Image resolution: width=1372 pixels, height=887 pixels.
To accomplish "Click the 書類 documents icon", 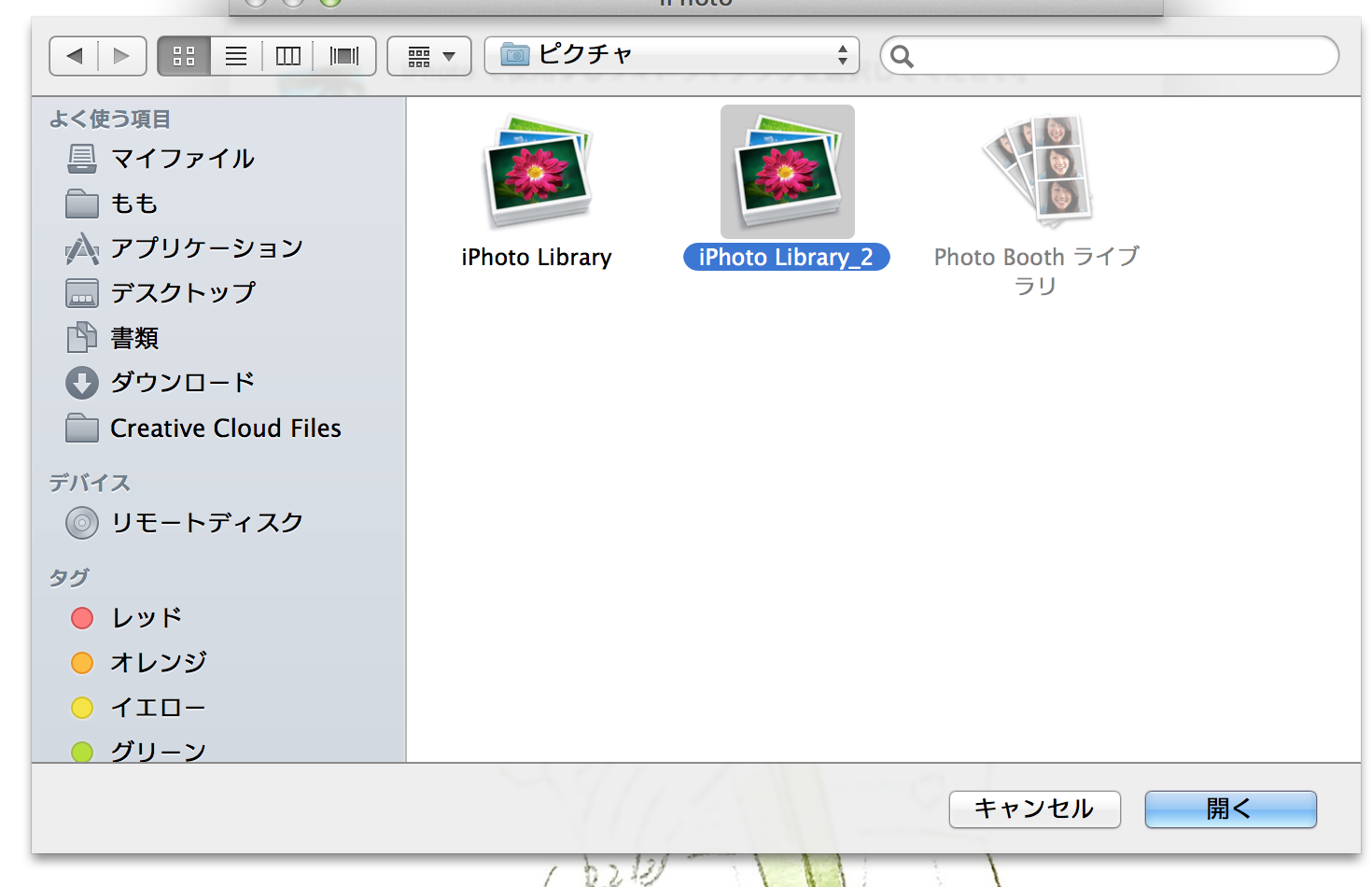I will coord(82,338).
